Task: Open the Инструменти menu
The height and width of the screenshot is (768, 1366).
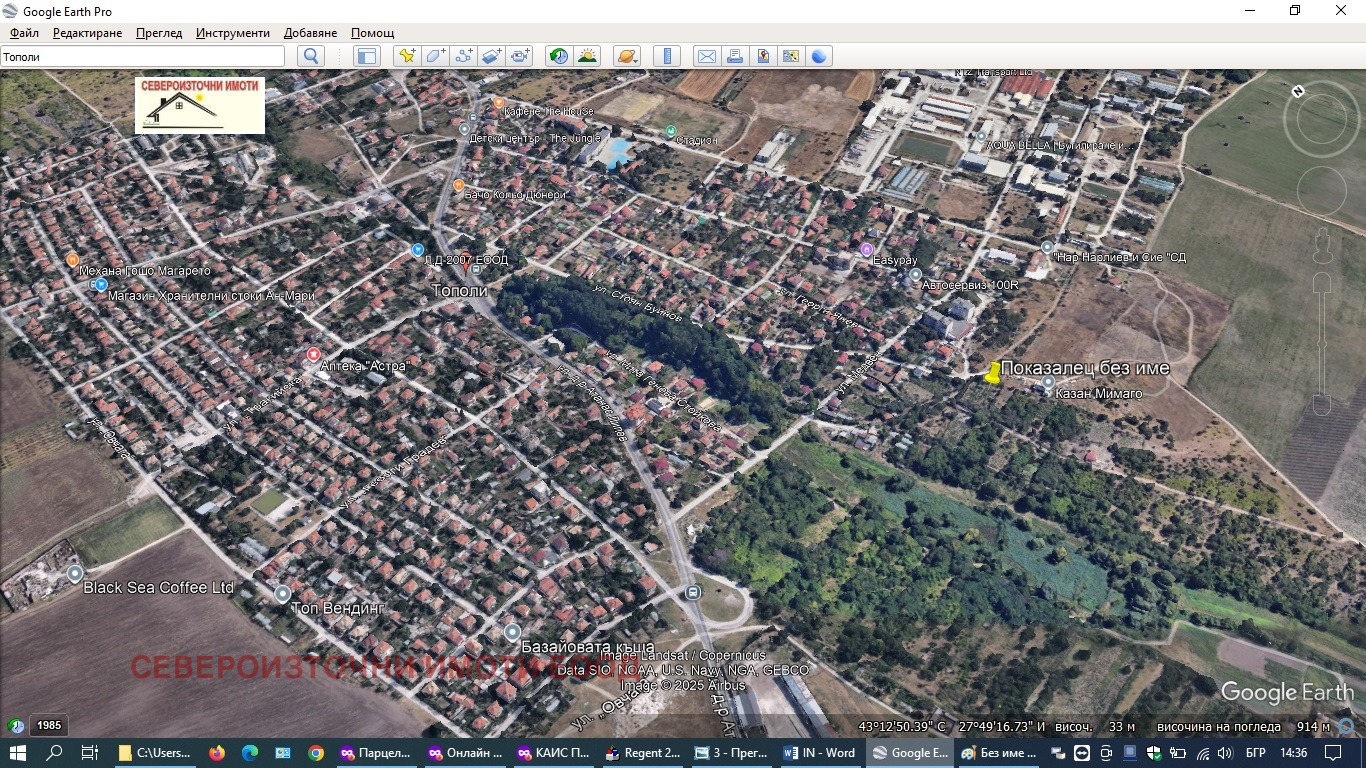Action: pyautogui.click(x=232, y=33)
